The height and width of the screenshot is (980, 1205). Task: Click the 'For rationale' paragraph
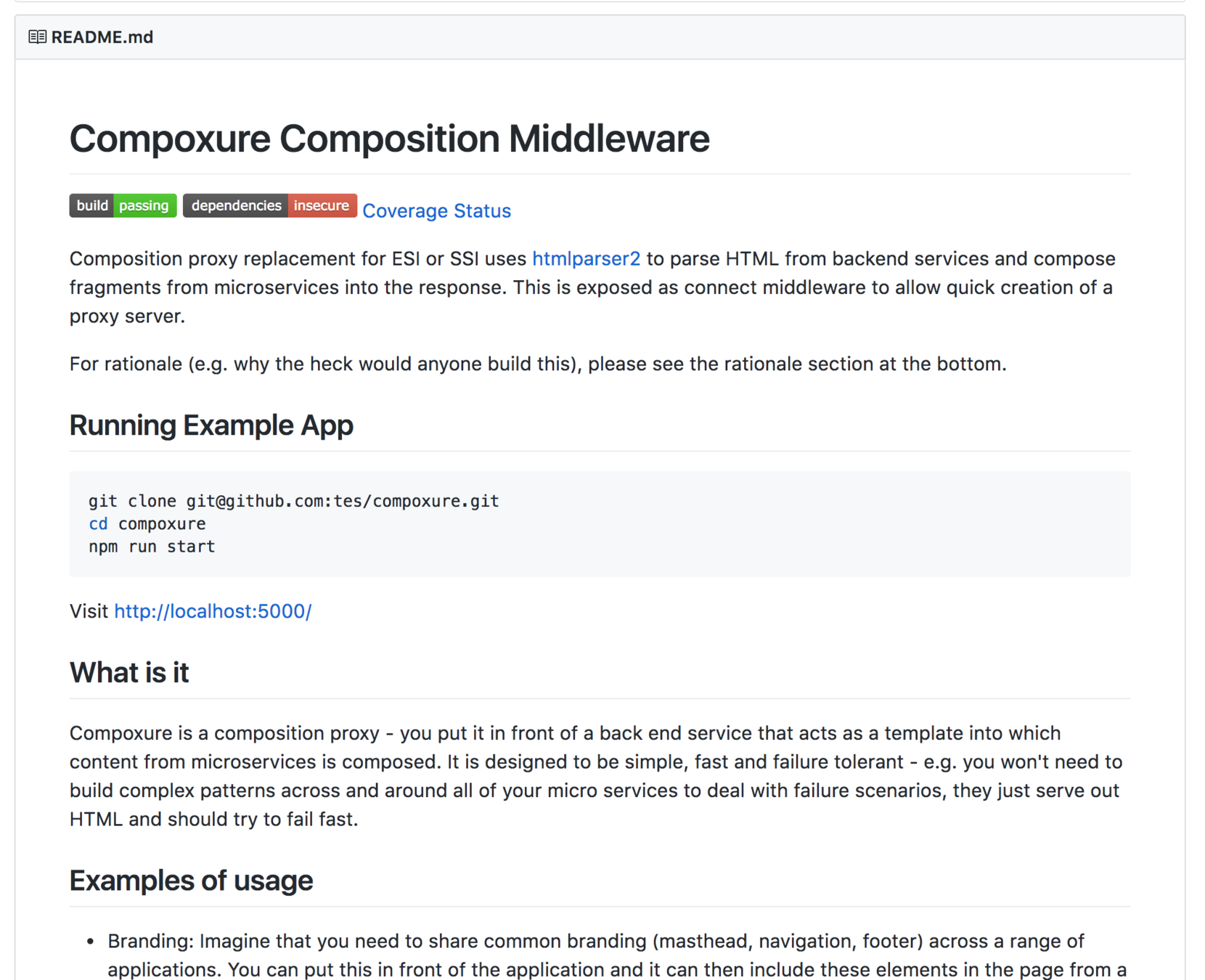click(538, 364)
